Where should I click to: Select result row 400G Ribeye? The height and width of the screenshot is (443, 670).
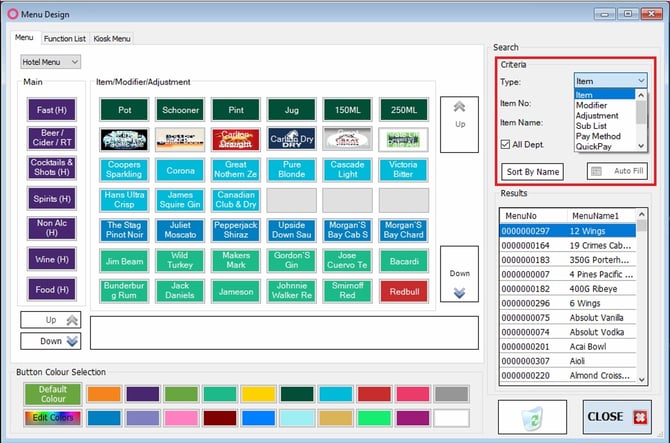[567, 289]
